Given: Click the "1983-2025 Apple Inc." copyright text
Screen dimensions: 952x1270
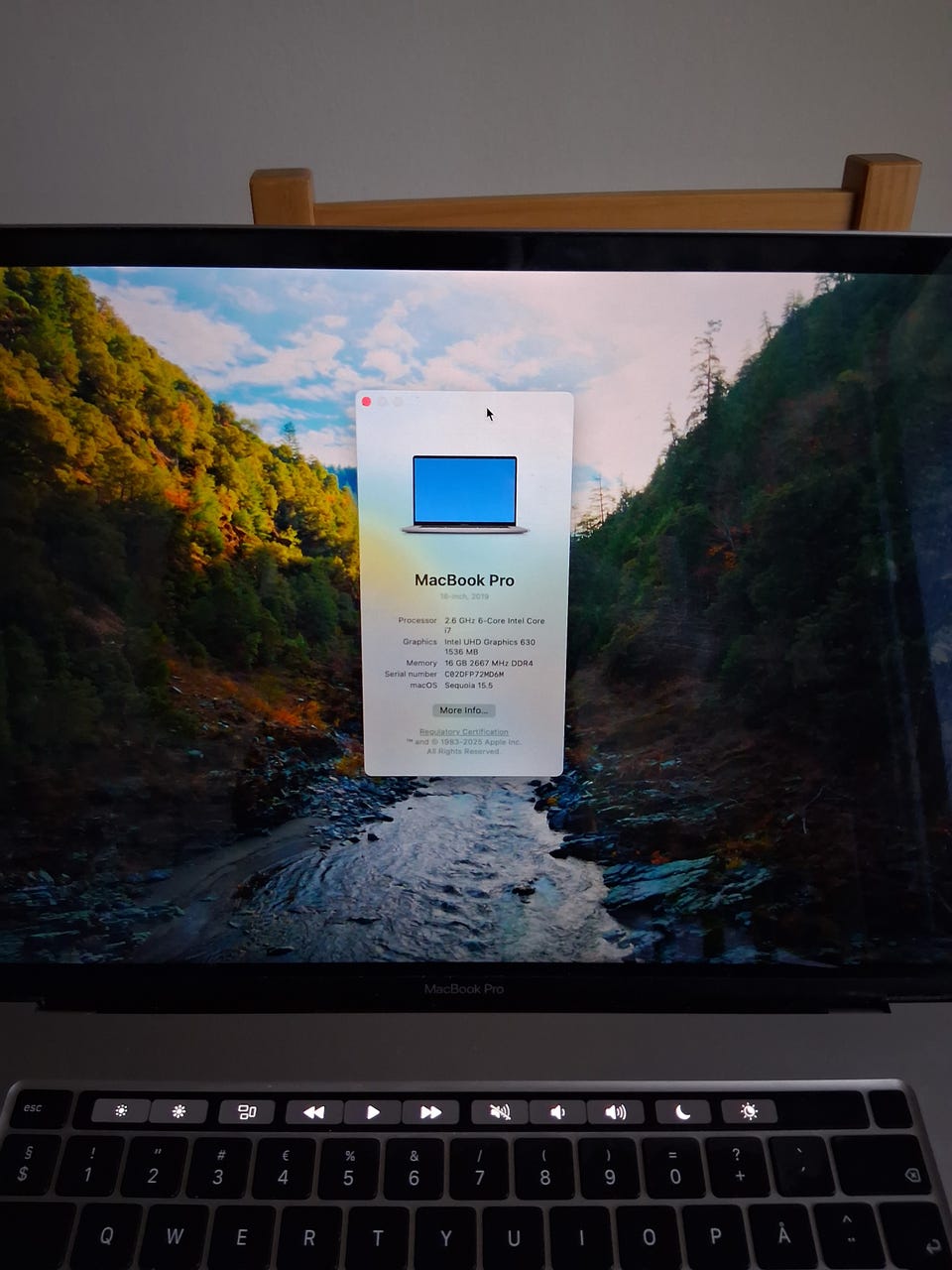Looking at the screenshot, I should 481,742.
